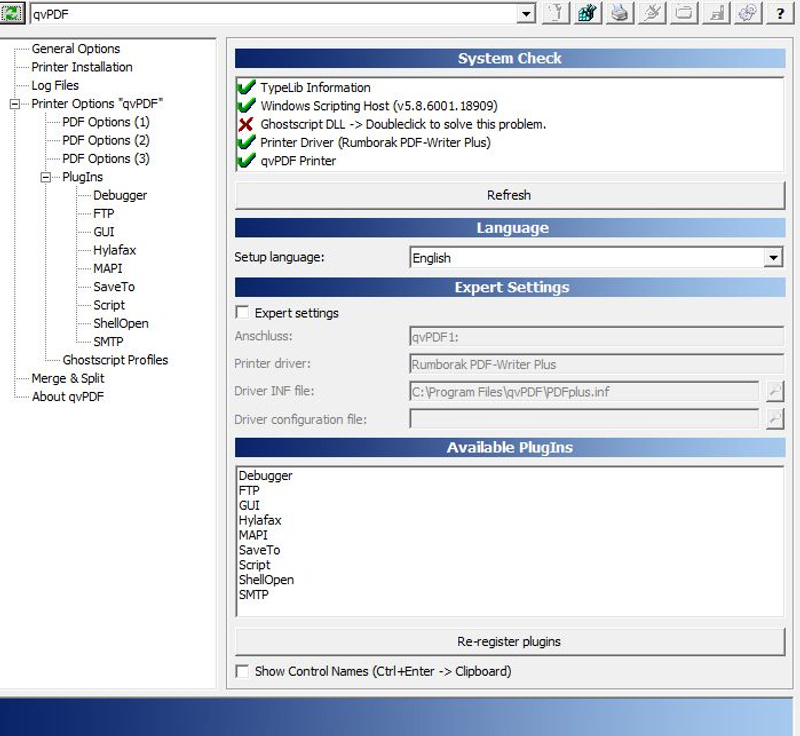800x736 pixels.
Task: Click browse icon for Driver configuration file
Action: [775, 419]
